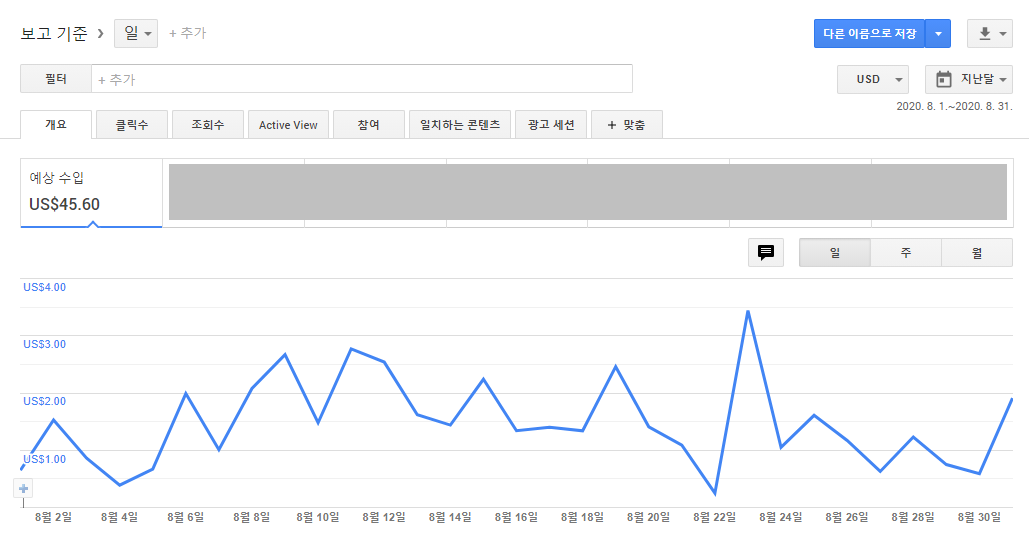Open the download report icon
This screenshot has height=537, width=1029.
click(984, 33)
